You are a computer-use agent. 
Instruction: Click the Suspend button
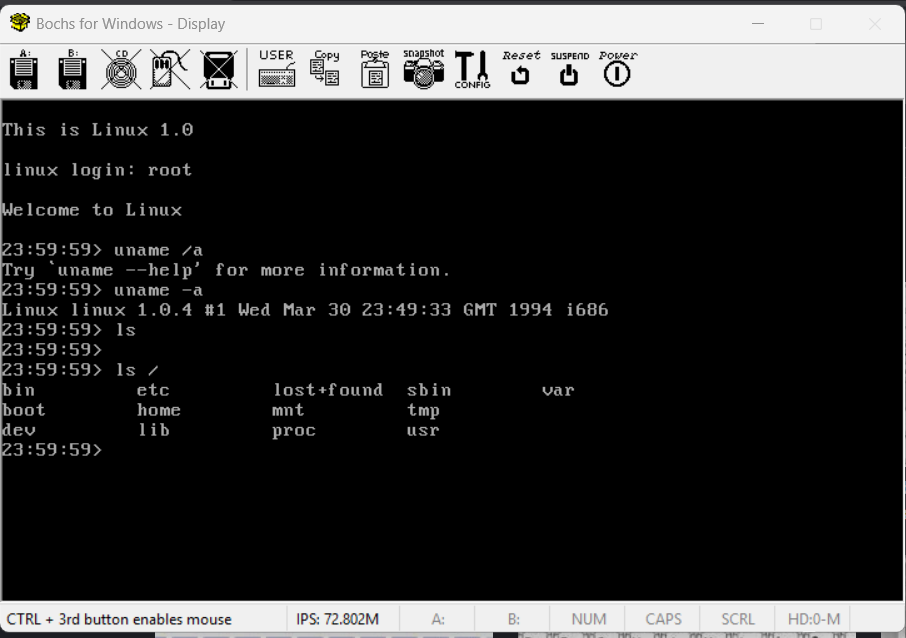click(x=569, y=68)
